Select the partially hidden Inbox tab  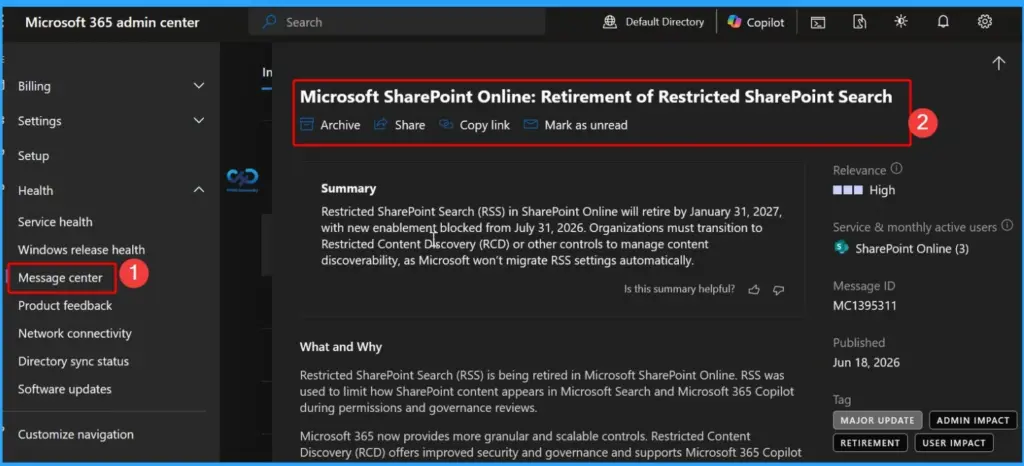[x=266, y=72]
